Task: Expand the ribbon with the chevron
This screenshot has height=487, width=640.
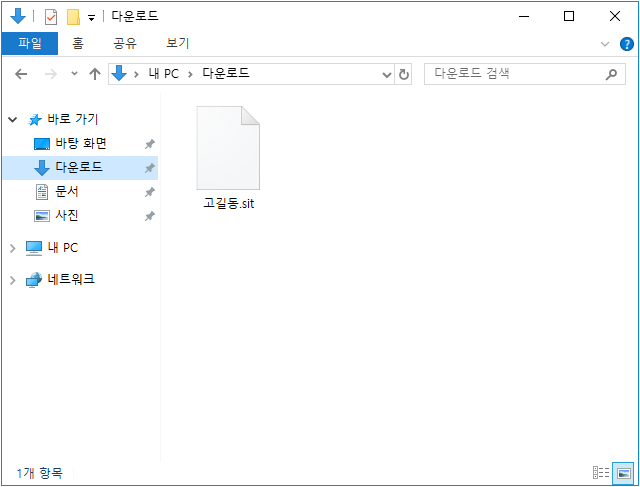Action: [605, 44]
